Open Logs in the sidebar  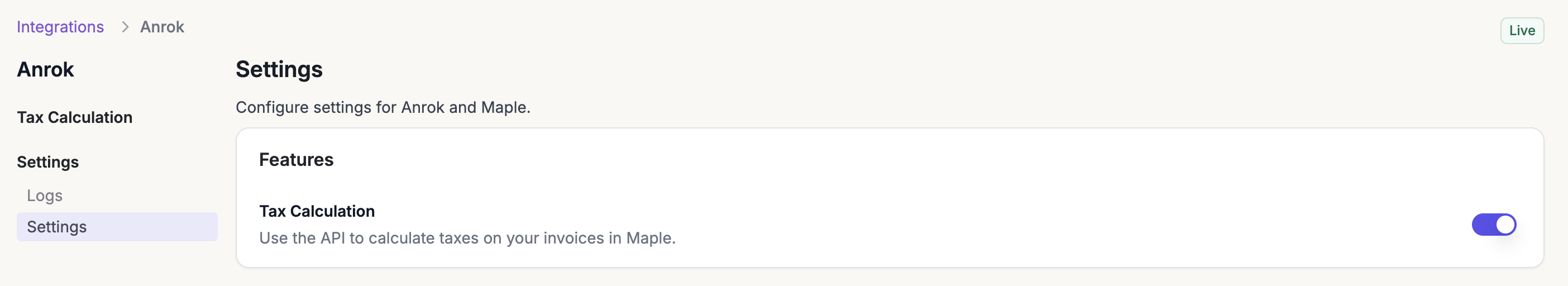click(x=45, y=196)
